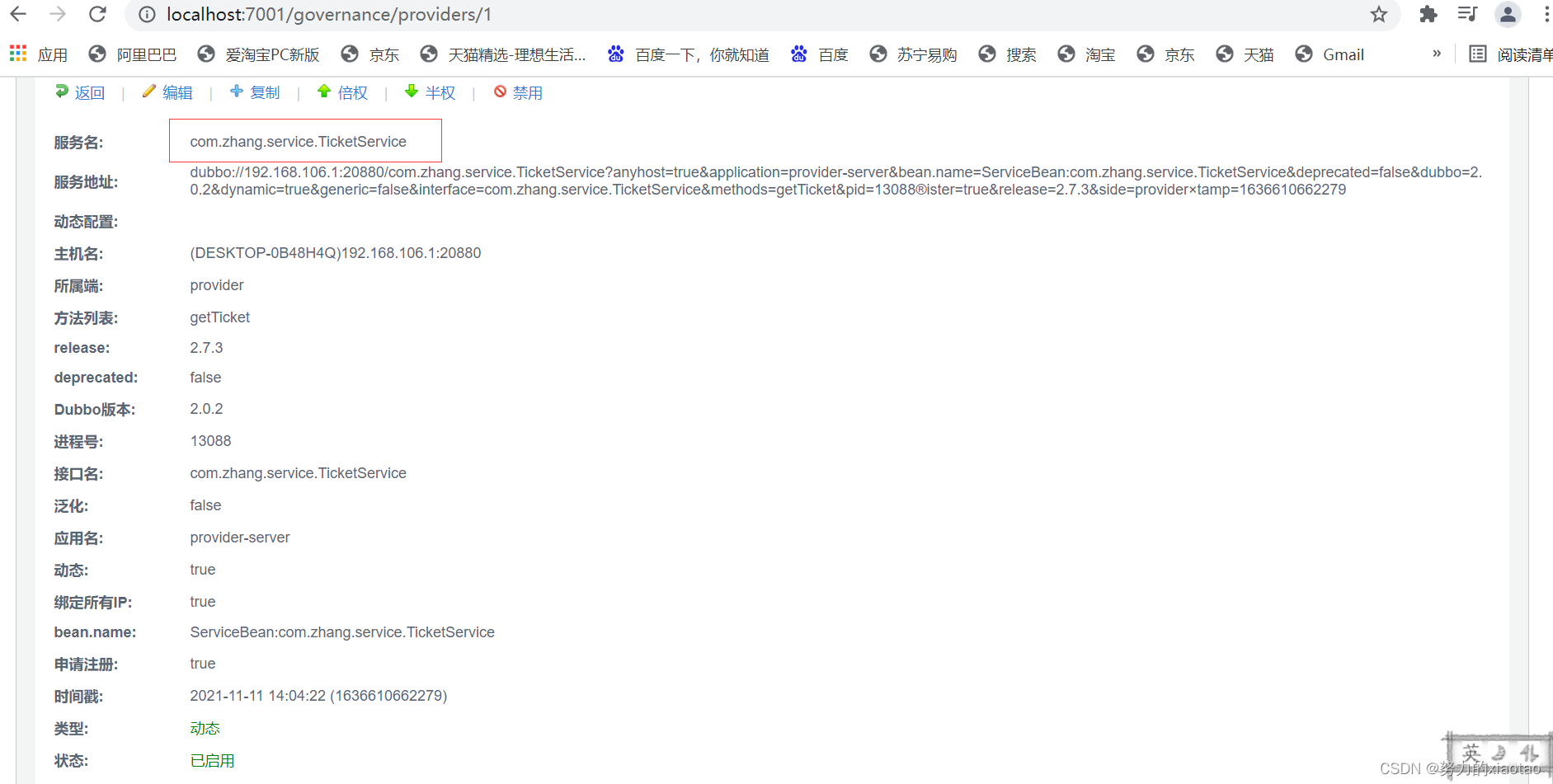
Task: Open the 天猫 bookmark
Action: pos(1245,54)
